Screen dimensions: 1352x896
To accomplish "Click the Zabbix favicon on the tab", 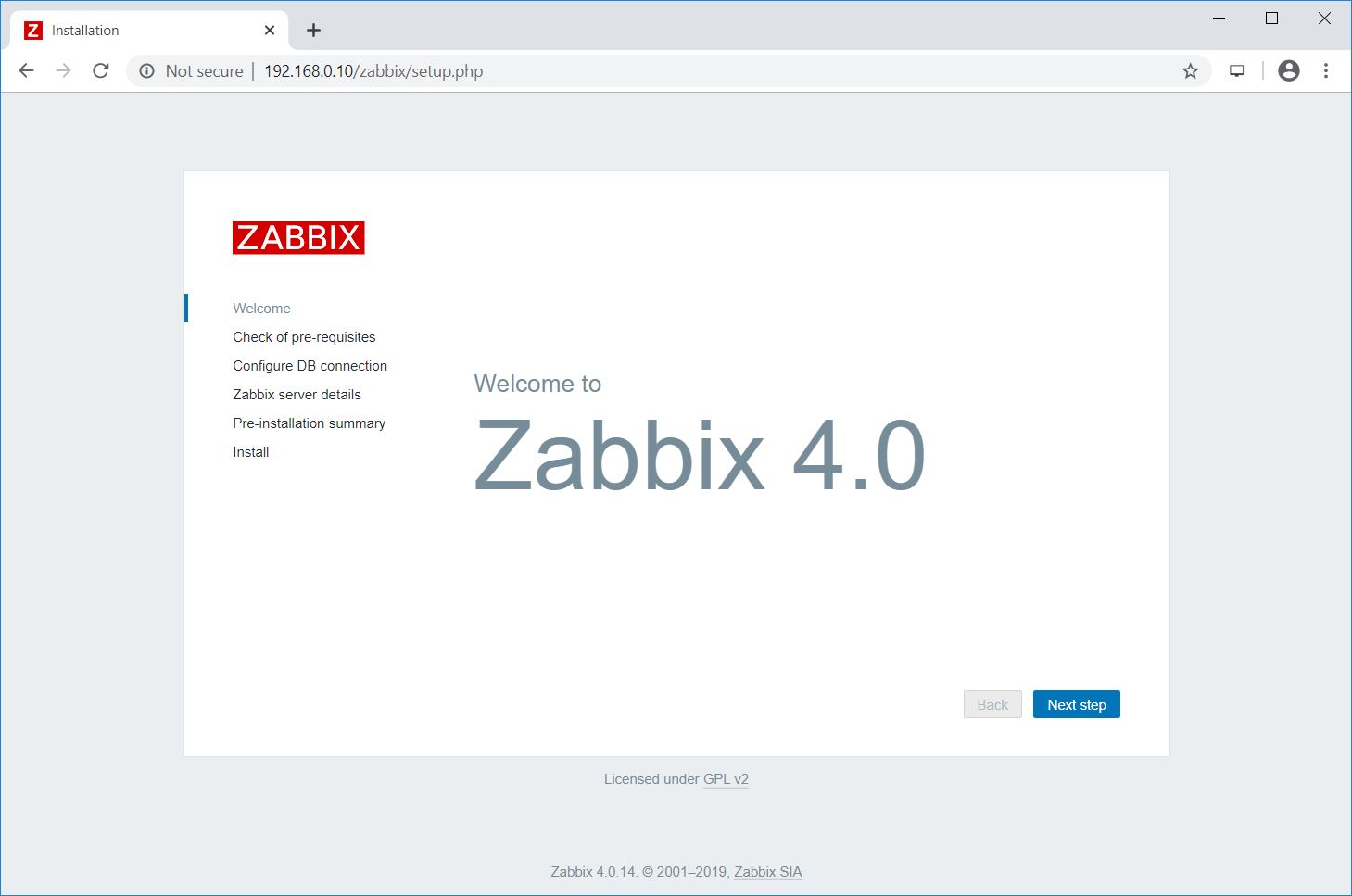I will [x=33, y=30].
